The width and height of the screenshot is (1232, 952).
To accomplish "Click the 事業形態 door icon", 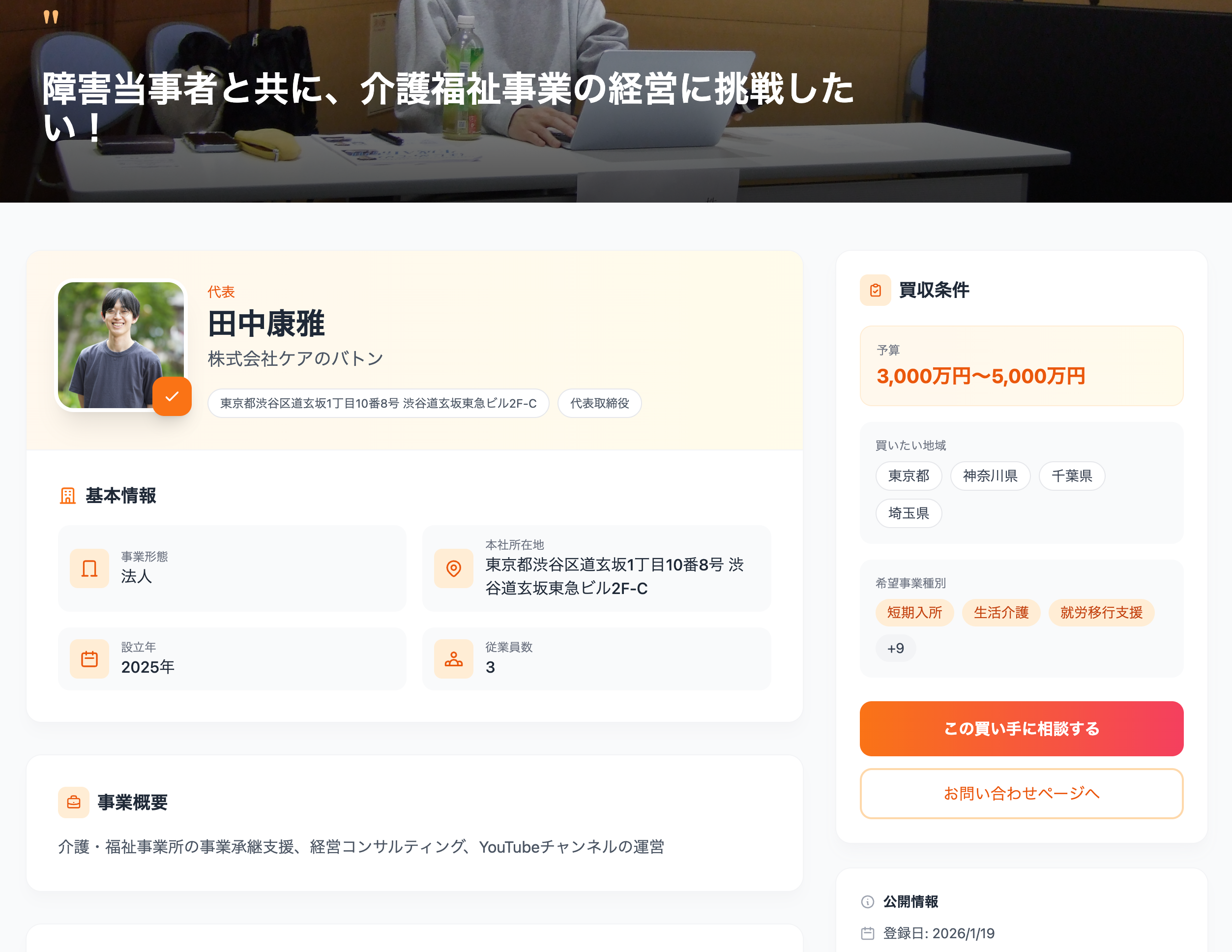I will [89, 567].
